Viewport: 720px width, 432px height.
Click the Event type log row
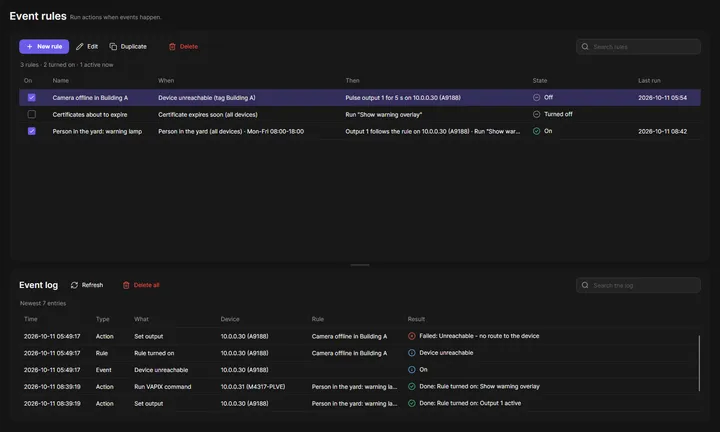[x=360, y=370]
